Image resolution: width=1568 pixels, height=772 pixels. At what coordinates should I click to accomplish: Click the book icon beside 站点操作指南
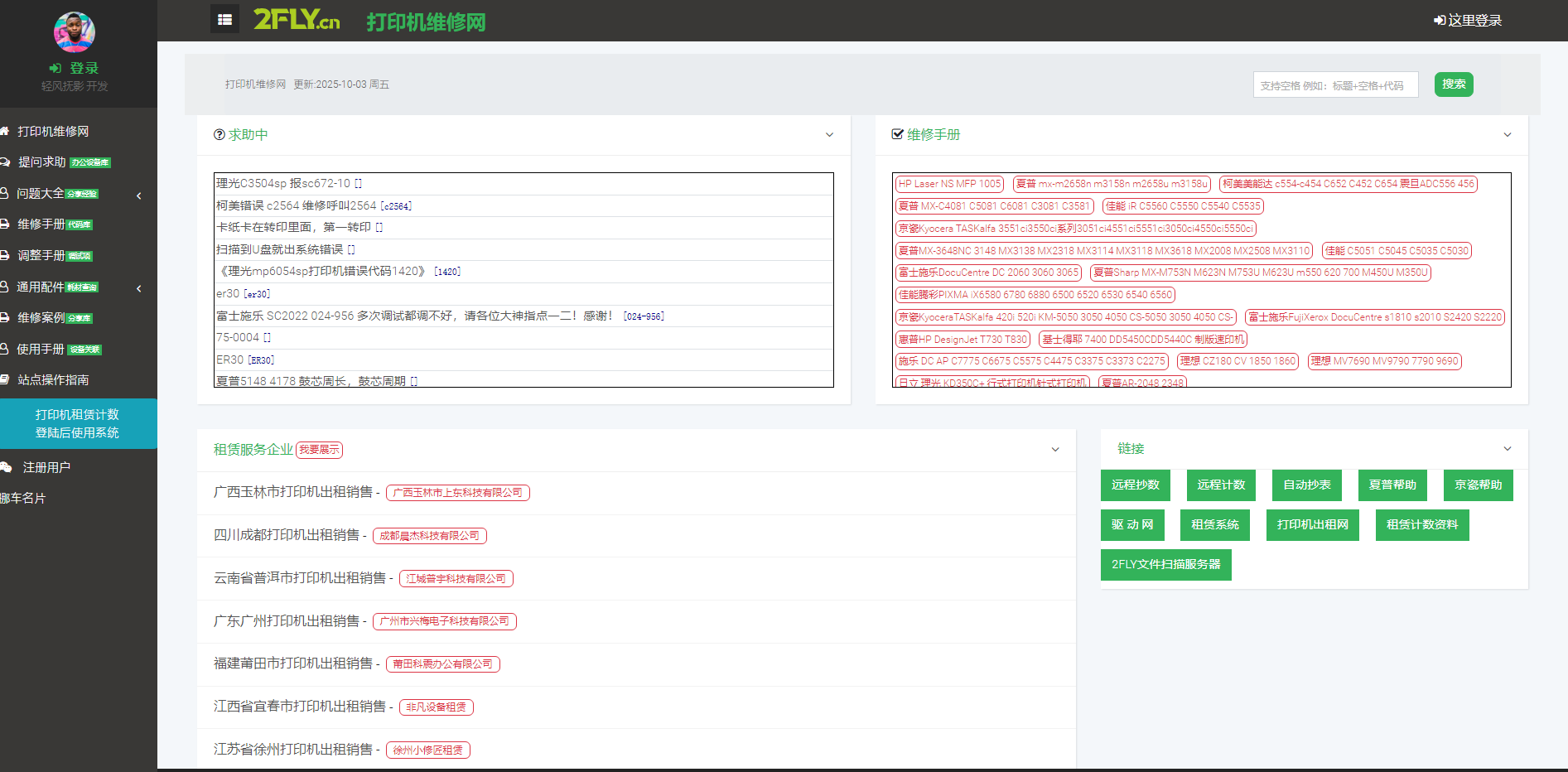point(4,379)
